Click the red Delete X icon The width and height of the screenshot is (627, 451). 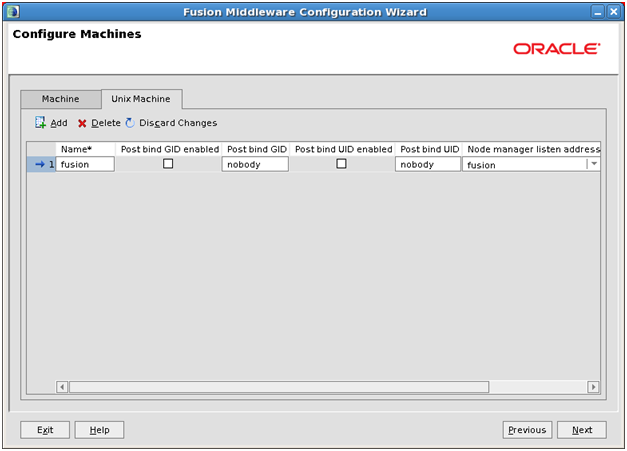(82, 123)
